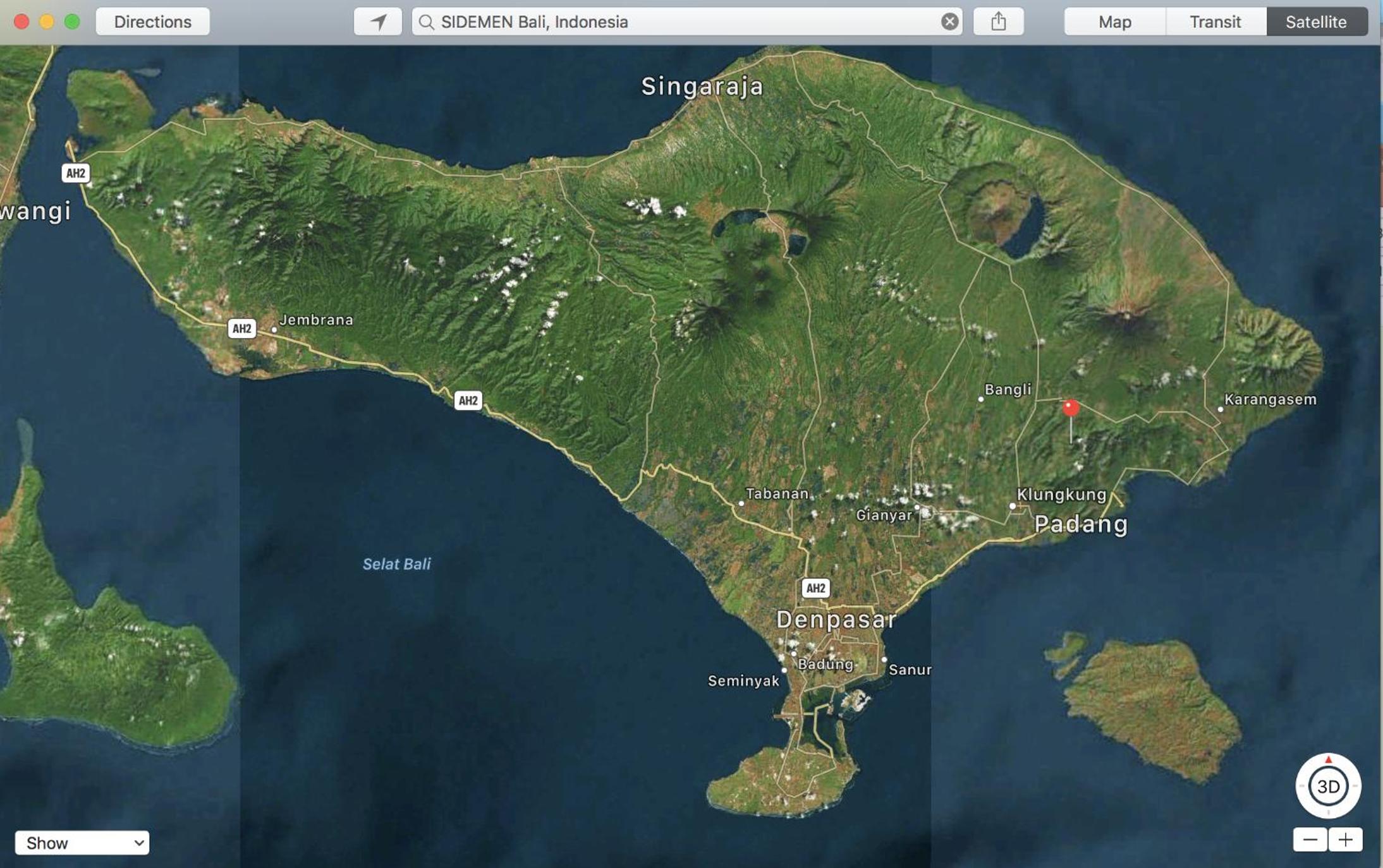1383x868 pixels.
Task: Zoom in with the plus button
Action: [1346, 840]
